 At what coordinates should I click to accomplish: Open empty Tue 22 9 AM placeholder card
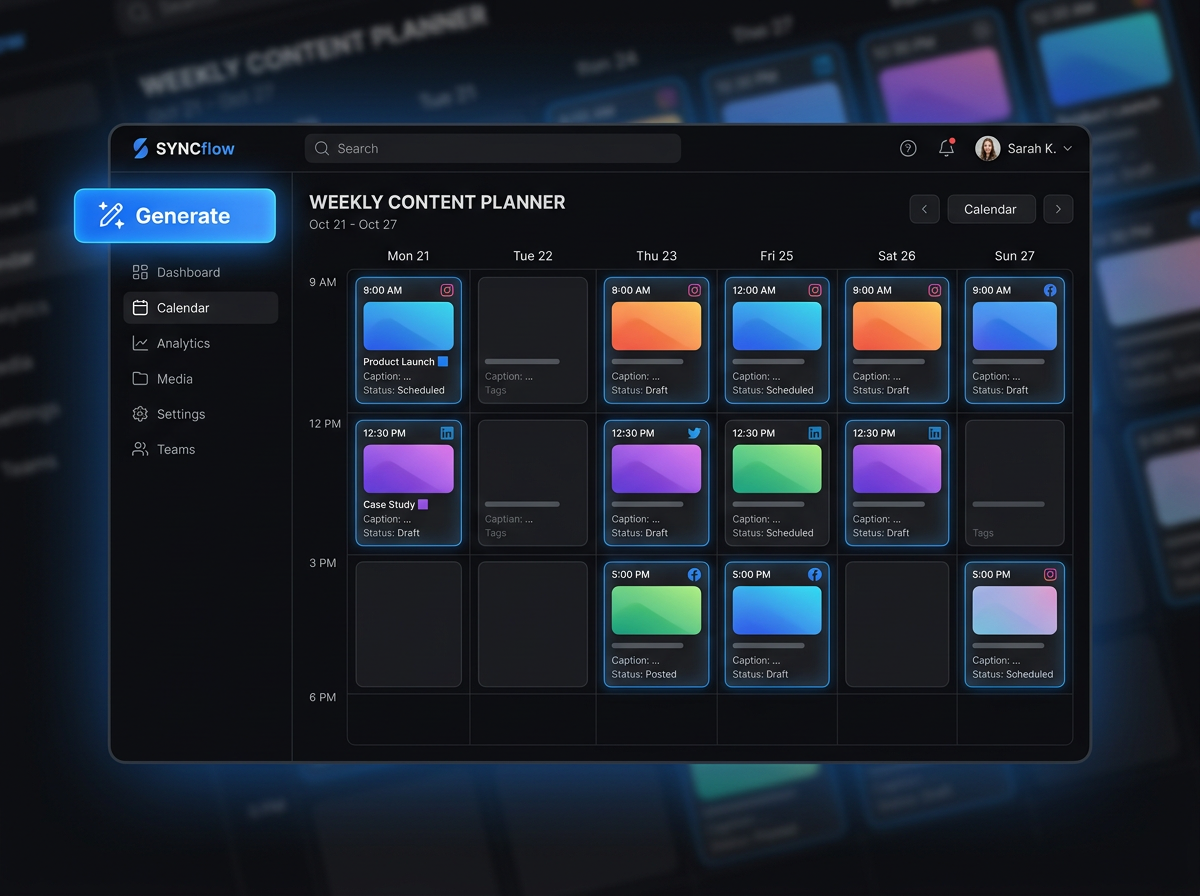pos(532,340)
